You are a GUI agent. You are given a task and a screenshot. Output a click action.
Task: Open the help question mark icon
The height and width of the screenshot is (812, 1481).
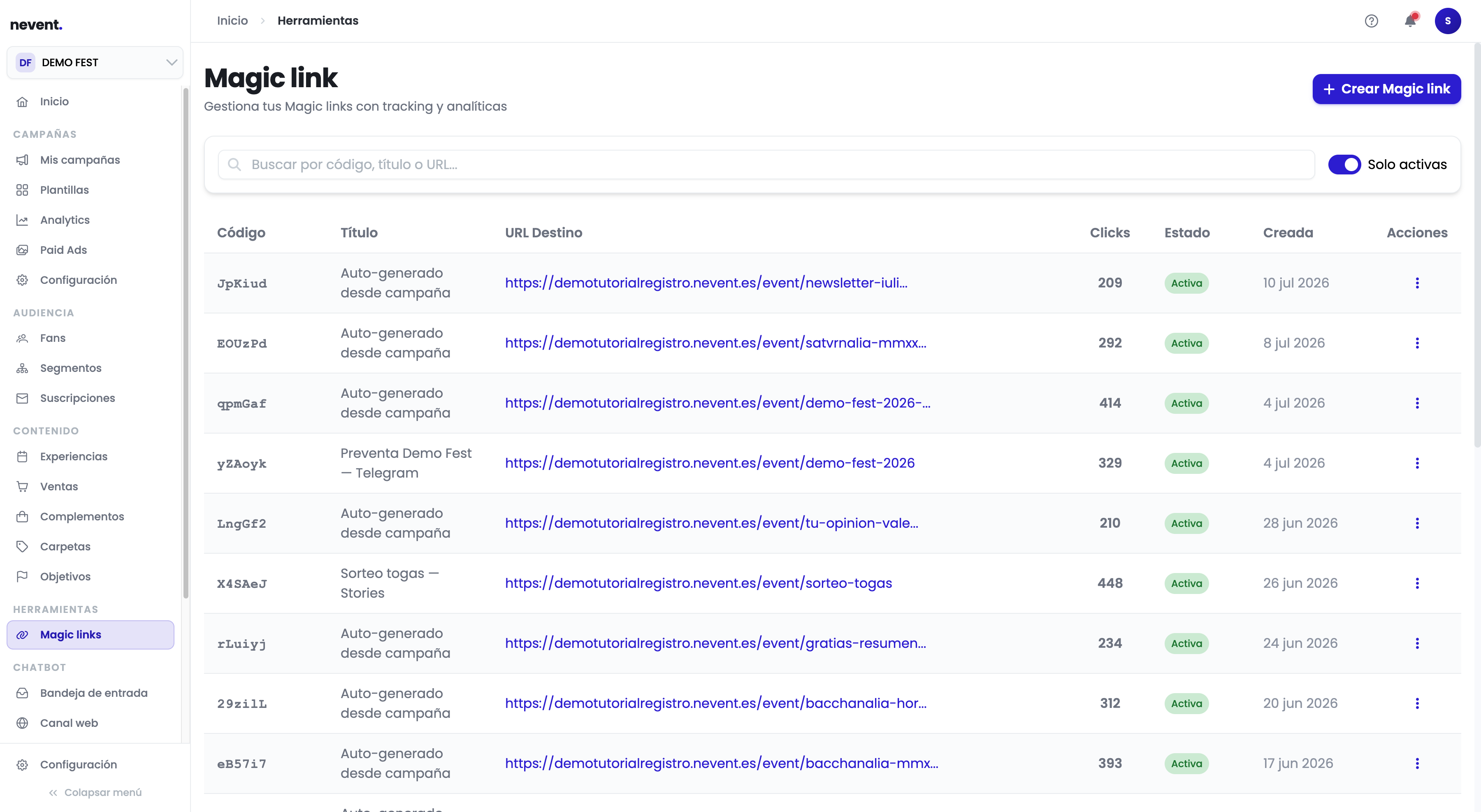click(1371, 21)
